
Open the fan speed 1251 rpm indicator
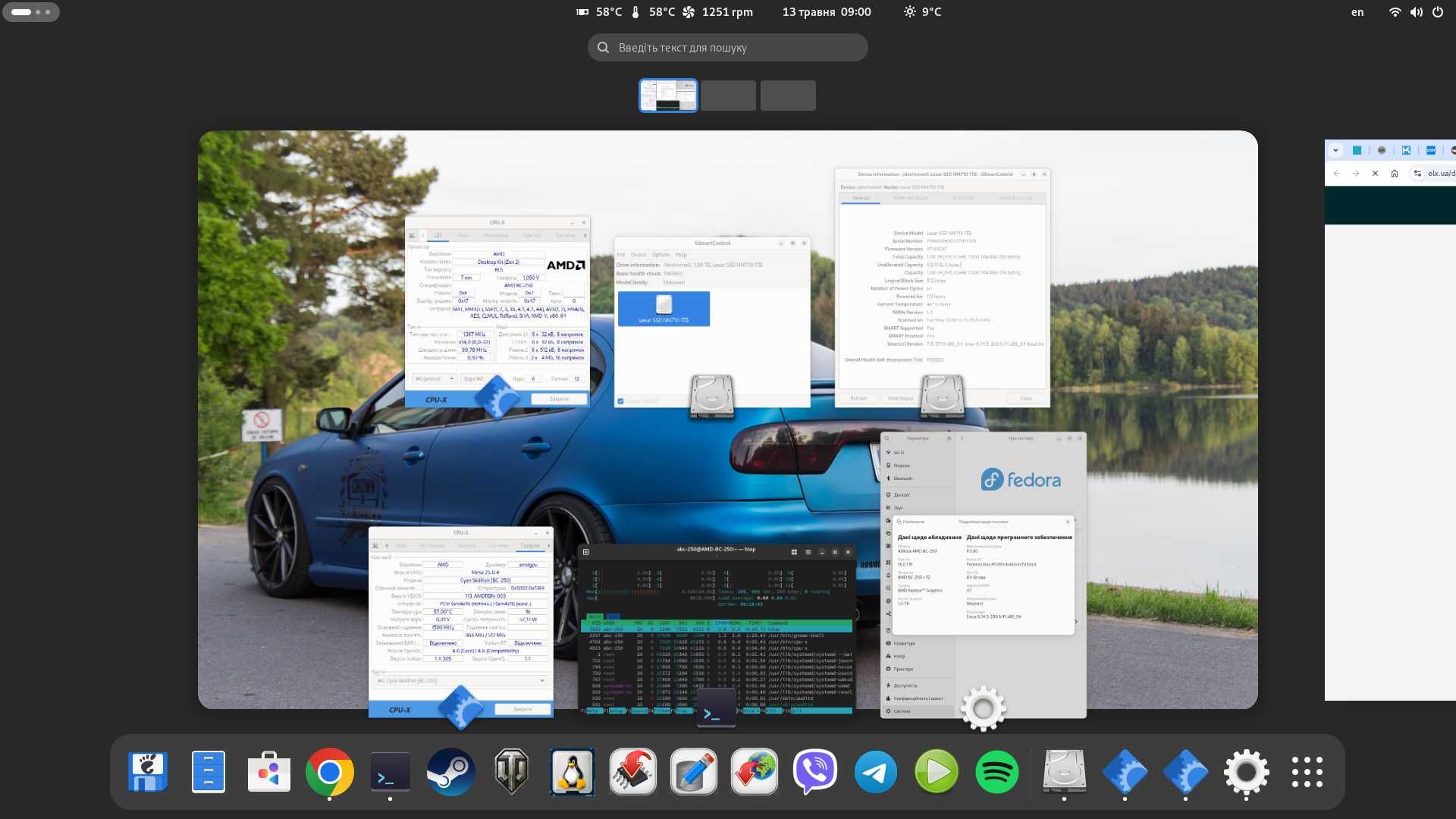[717, 12]
